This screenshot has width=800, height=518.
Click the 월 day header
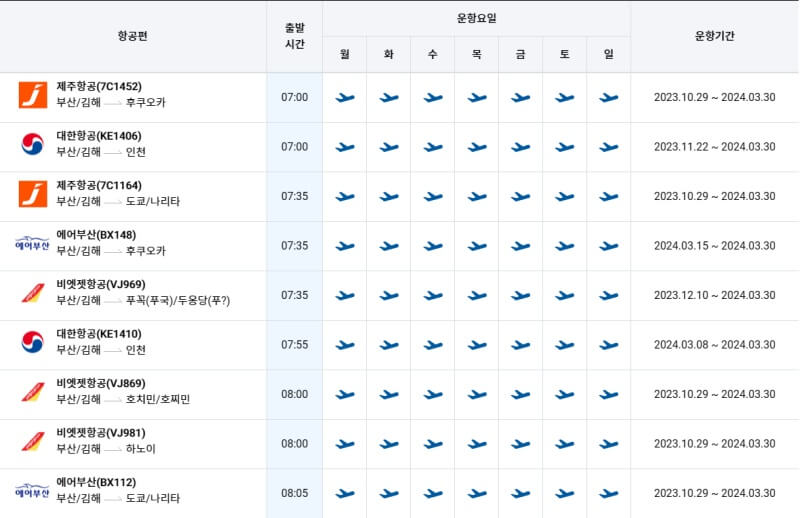tap(345, 54)
